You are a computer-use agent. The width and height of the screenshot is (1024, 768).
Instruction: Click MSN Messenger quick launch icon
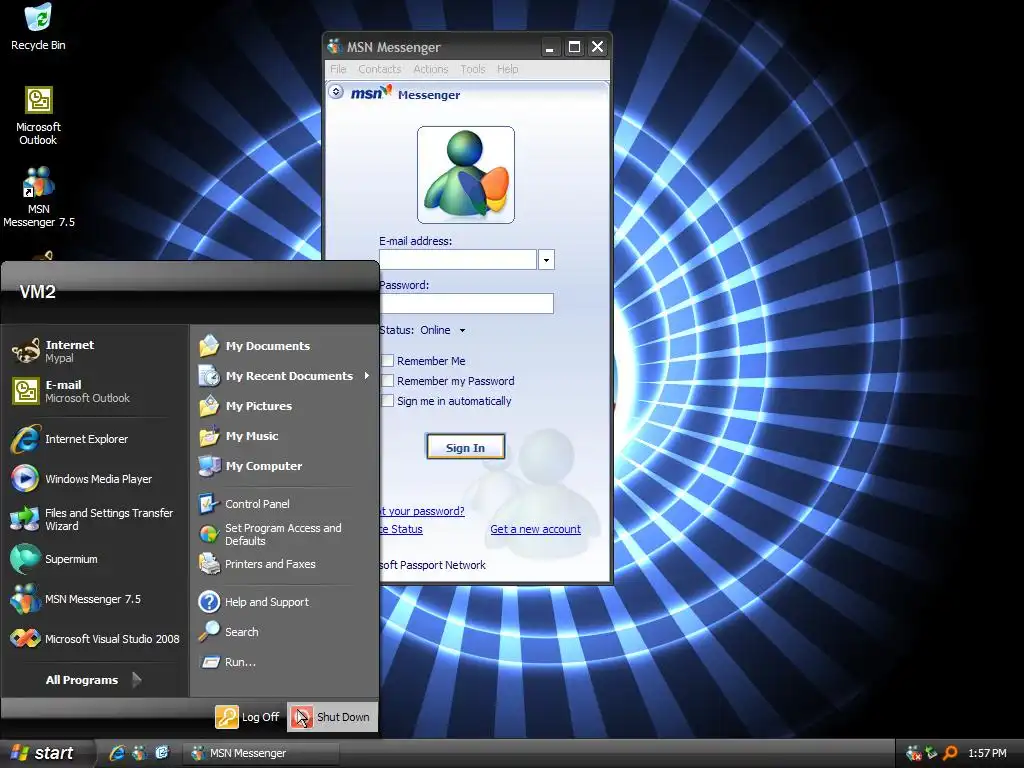click(139, 753)
